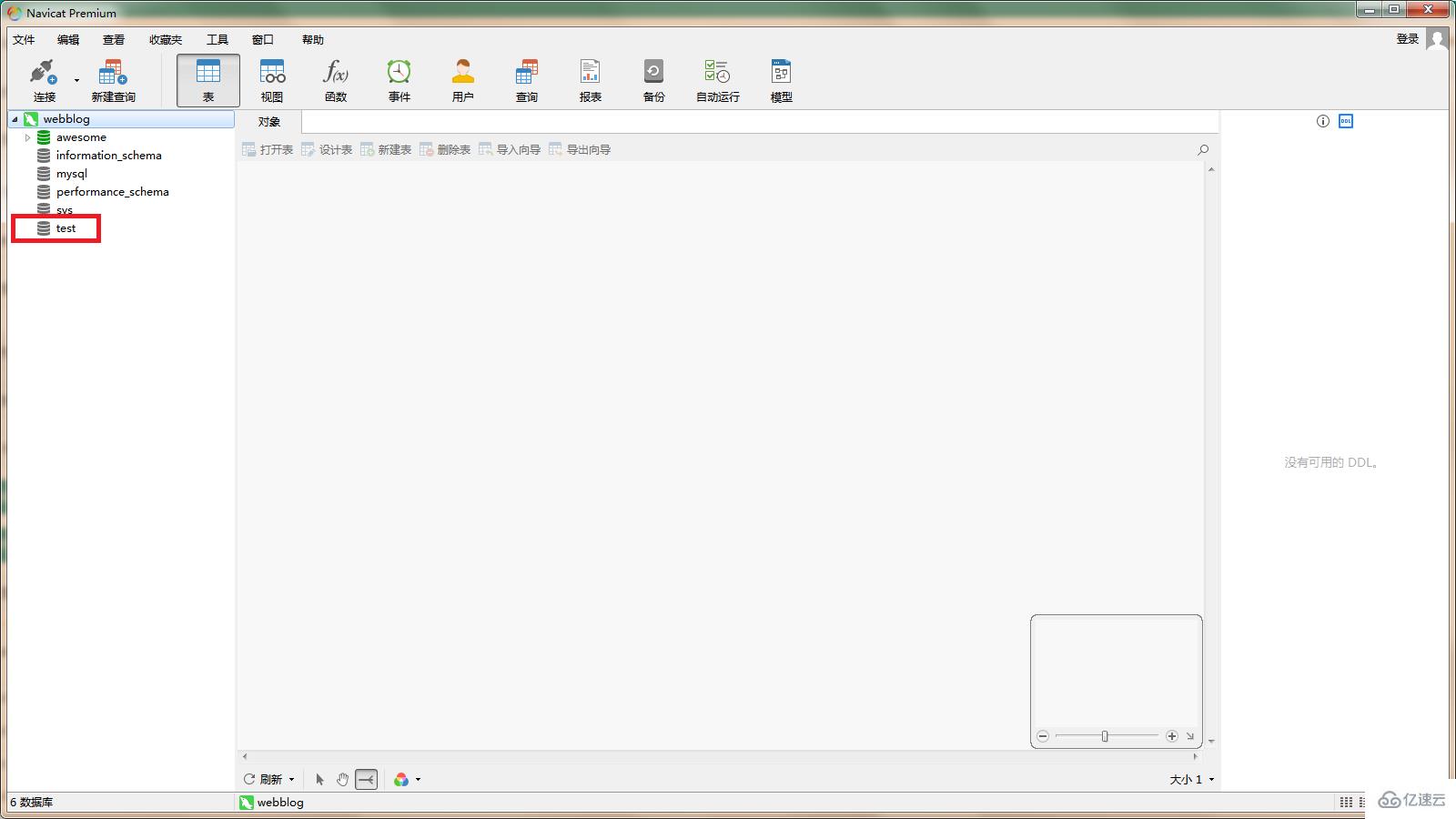Open the 帮助 help menu
The image size is (1456, 819).
click(x=313, y=39)
